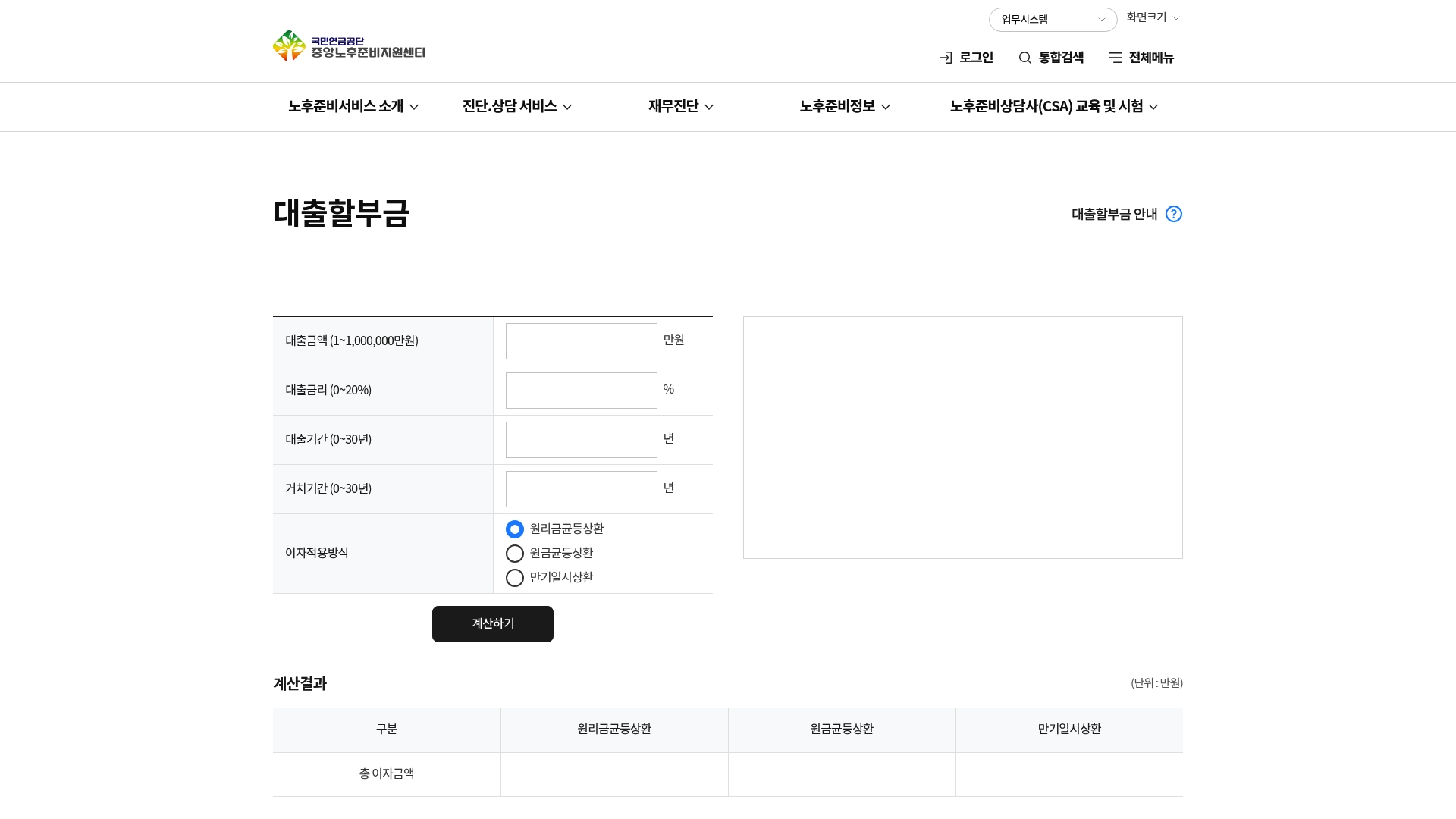Open the 노후준비정보 menu
This screenshot has height=819, width=1456.
pyautogui.click(x=844, y=106)
